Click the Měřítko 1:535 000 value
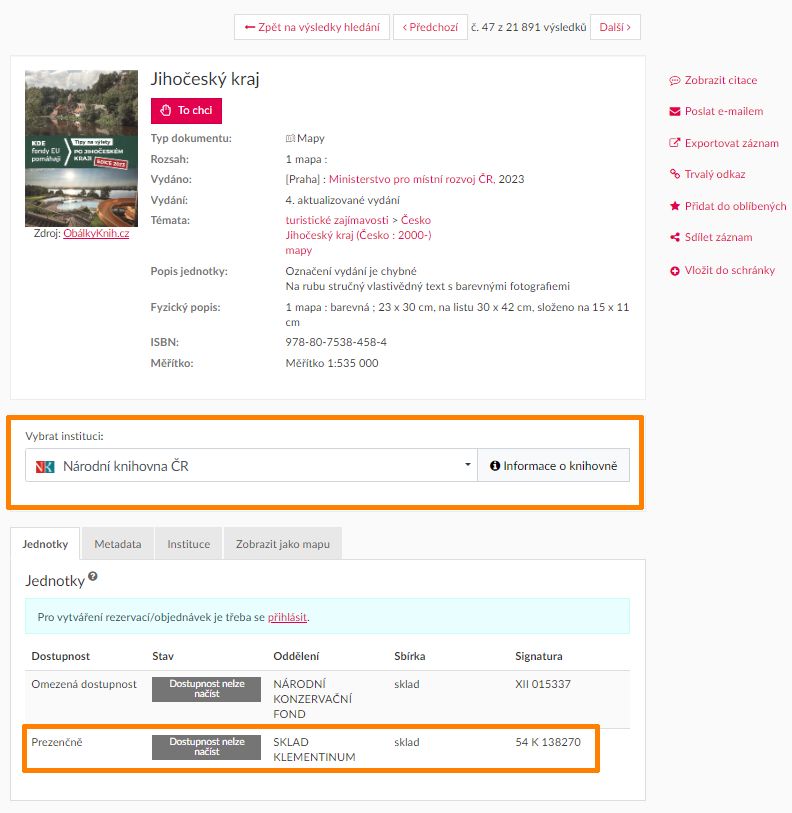 pos(332,363)
